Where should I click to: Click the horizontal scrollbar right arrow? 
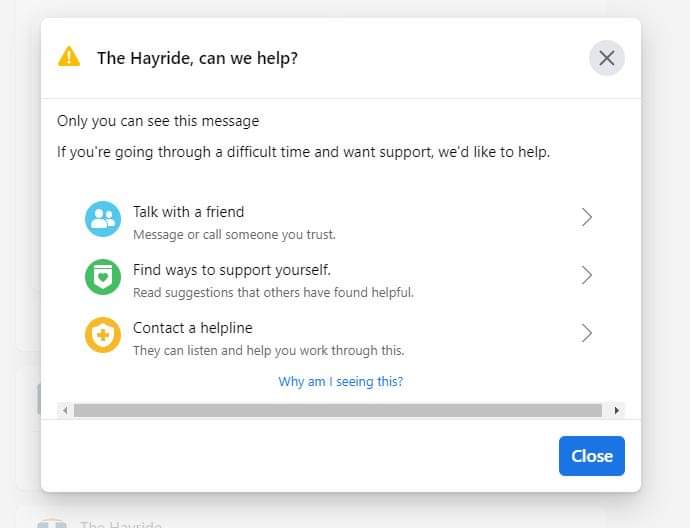click(x=617, y=410)
